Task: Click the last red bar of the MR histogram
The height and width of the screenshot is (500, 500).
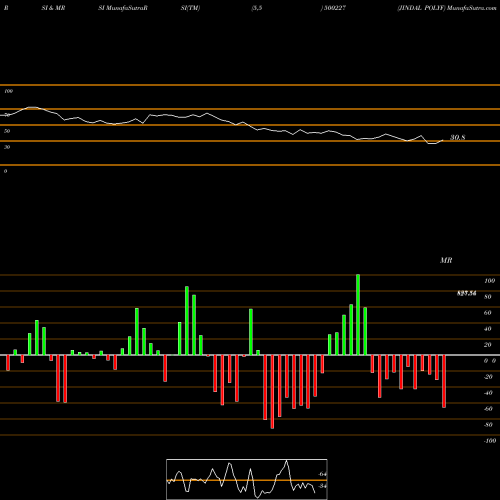Action: pos(444,381)
